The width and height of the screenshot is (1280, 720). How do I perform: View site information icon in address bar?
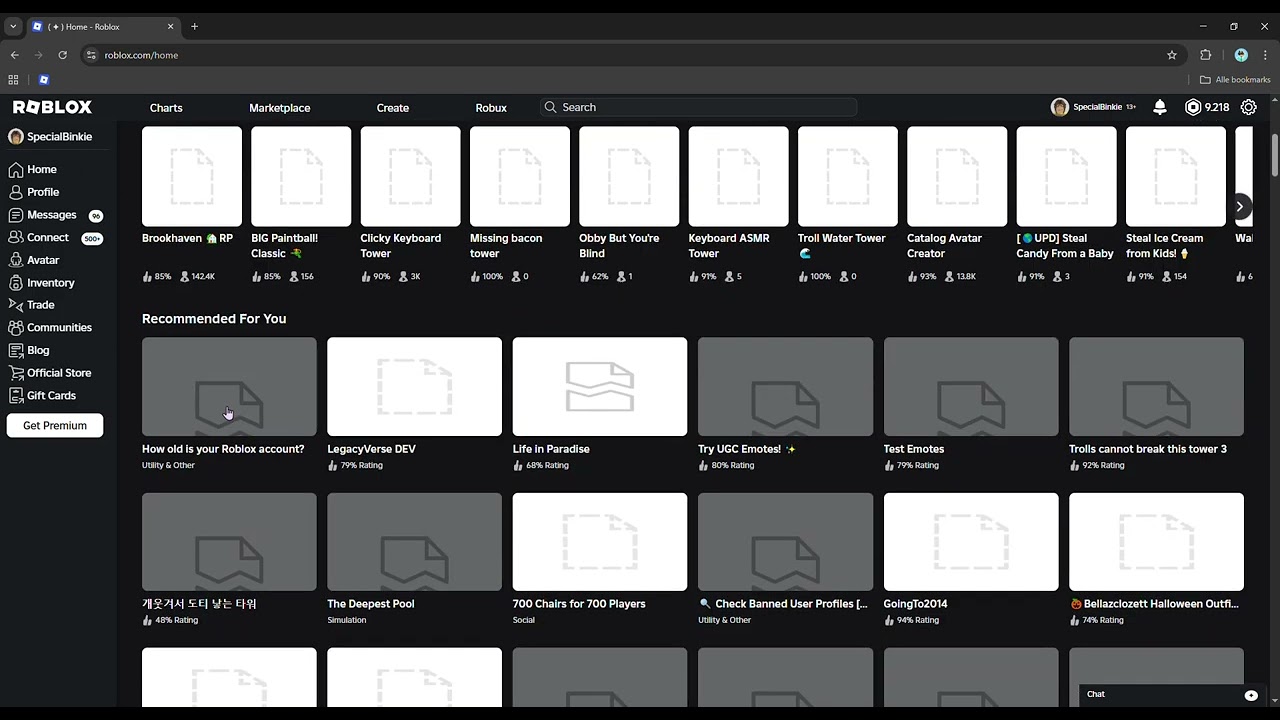(91, 55)
